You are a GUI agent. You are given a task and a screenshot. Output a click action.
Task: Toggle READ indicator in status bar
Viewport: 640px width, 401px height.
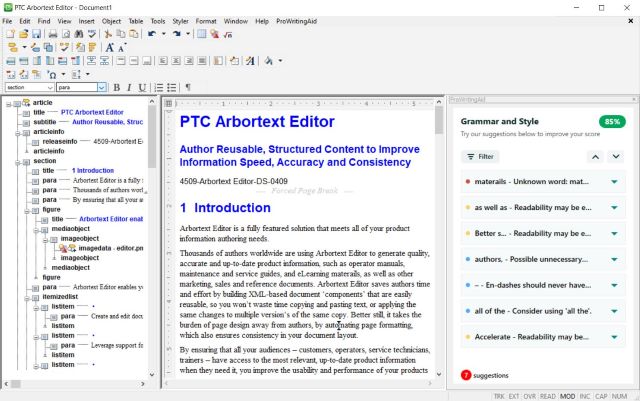tap(548, 396)
